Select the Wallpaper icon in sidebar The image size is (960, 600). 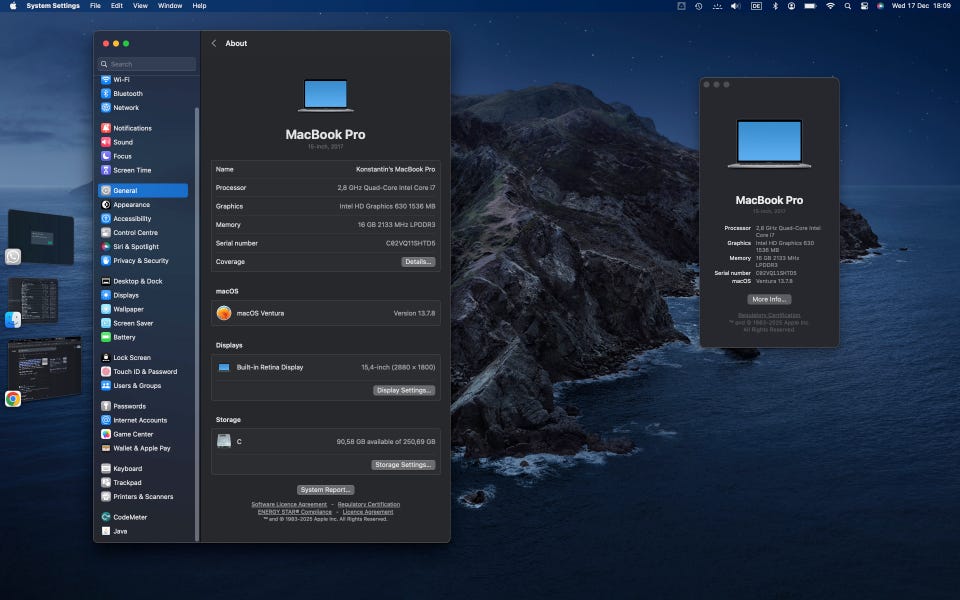click(106, 310)
